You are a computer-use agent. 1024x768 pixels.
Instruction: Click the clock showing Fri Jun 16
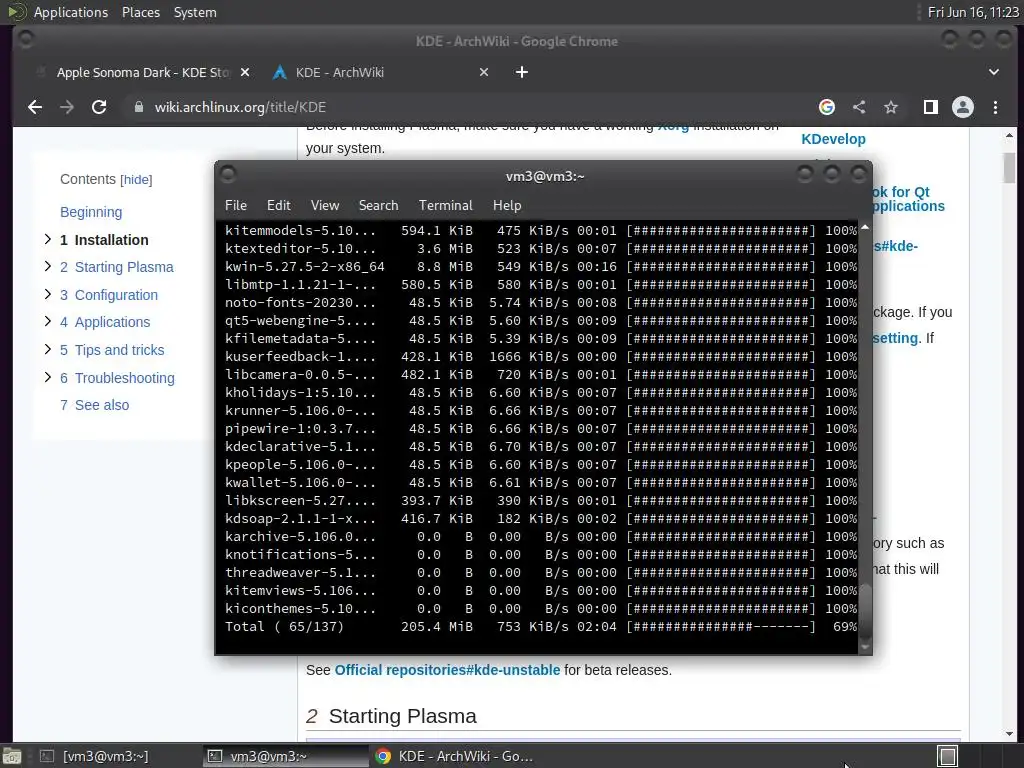(x=973, y=12)
